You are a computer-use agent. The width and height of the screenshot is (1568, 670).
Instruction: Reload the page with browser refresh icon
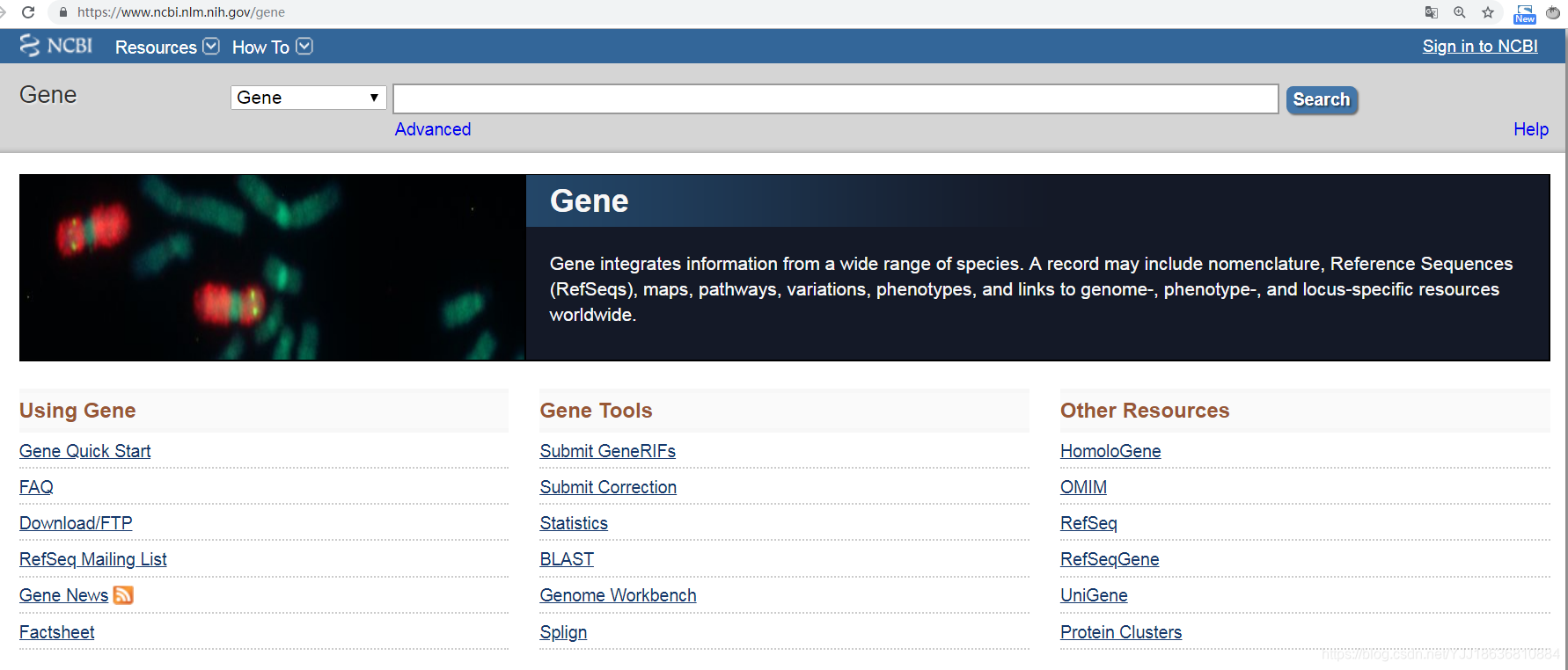tap(28, 12)
